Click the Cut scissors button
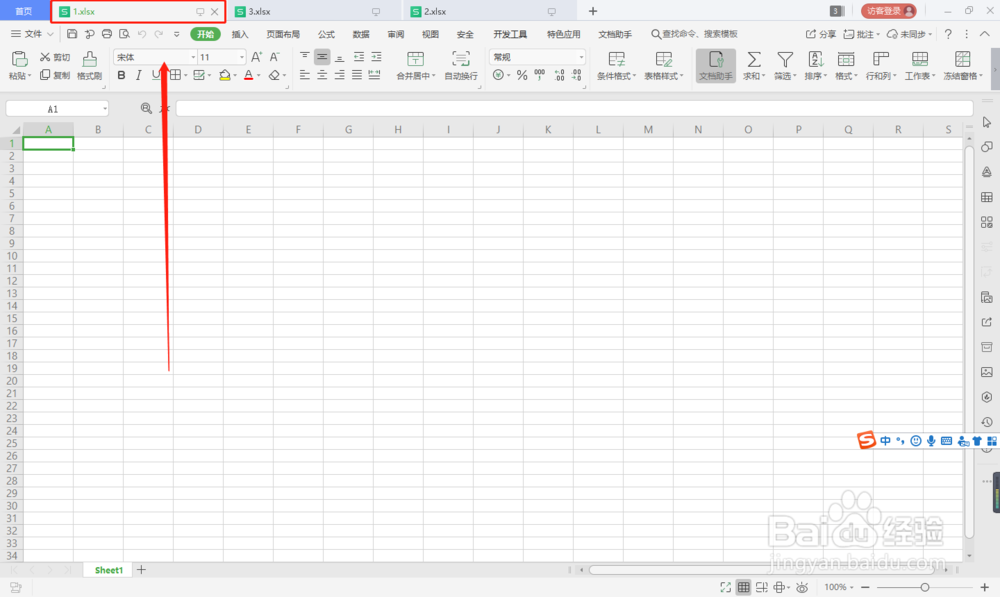The width and height of the screenshot is (1000, 597). [x=54, y=57]
